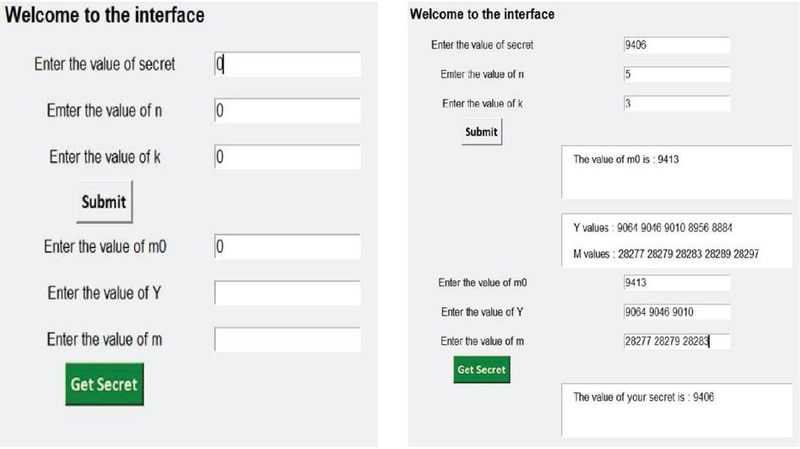Click the k field containing 3
Viewport: 800px width, 449px height.
coord(675,103)
